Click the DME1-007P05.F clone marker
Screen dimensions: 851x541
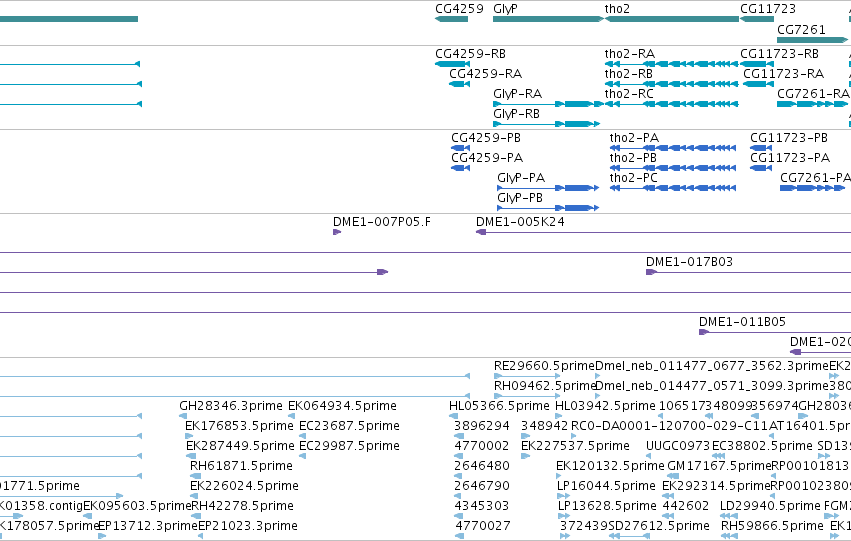pyautogui.click(x=337, y=232)
